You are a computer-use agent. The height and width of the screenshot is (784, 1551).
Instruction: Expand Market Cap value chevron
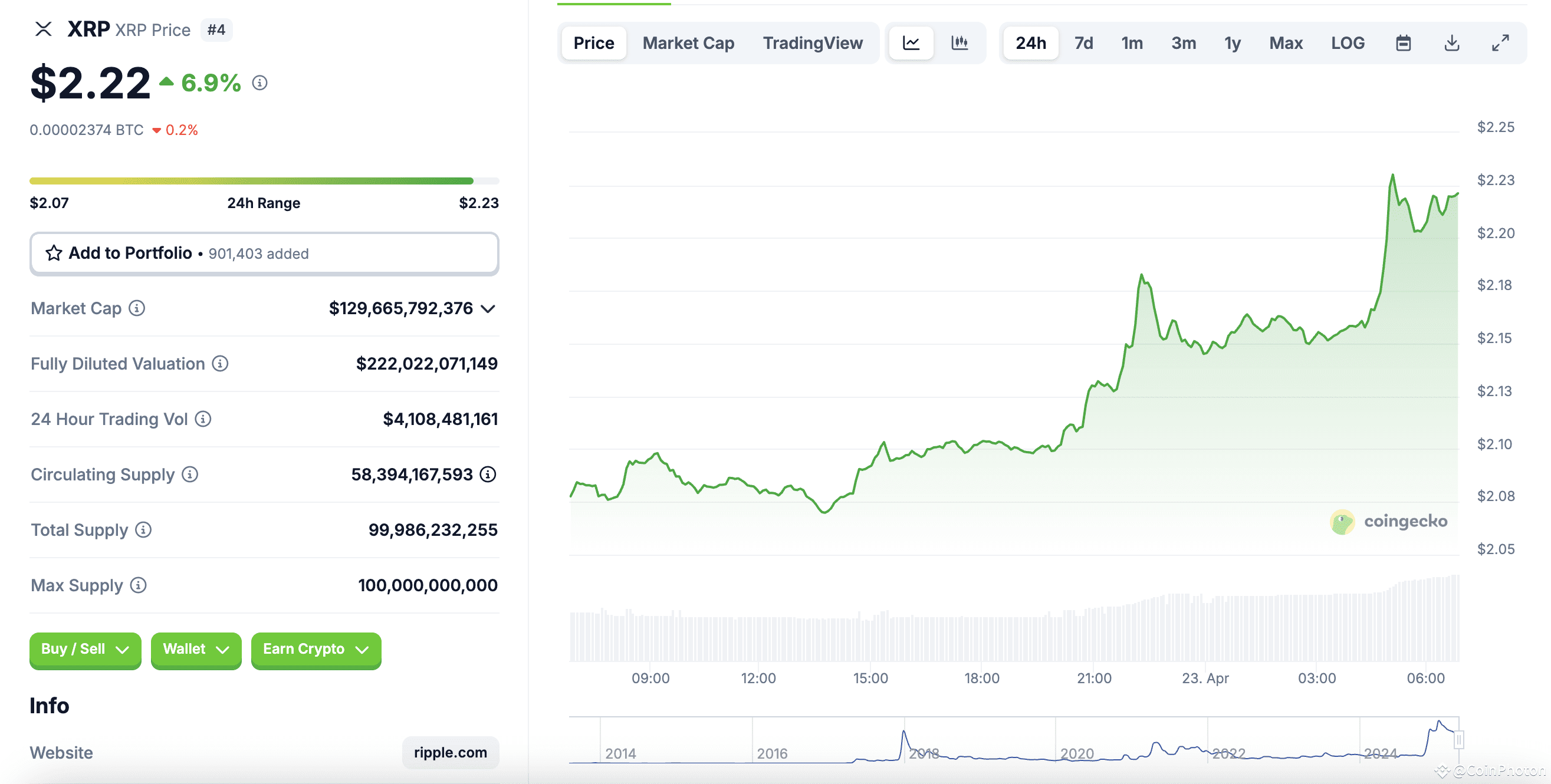[488, 309]
